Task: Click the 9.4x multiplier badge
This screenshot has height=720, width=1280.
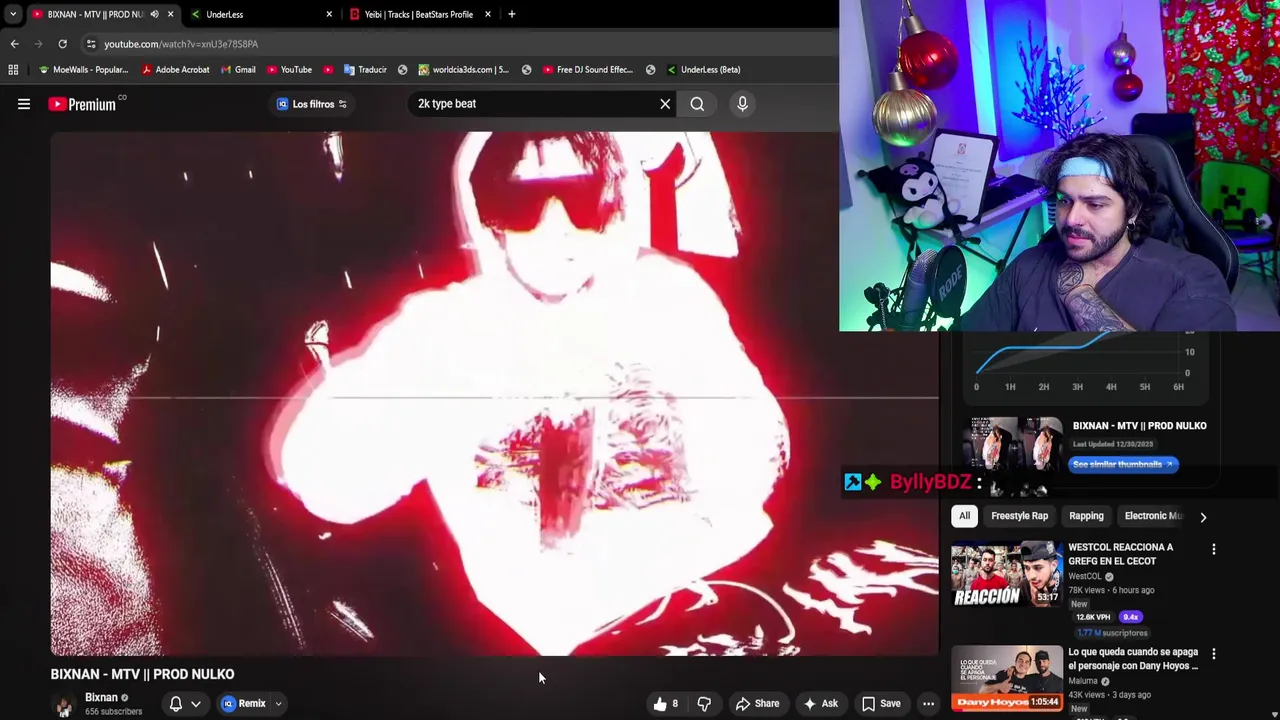Action: coord(1130,617)
